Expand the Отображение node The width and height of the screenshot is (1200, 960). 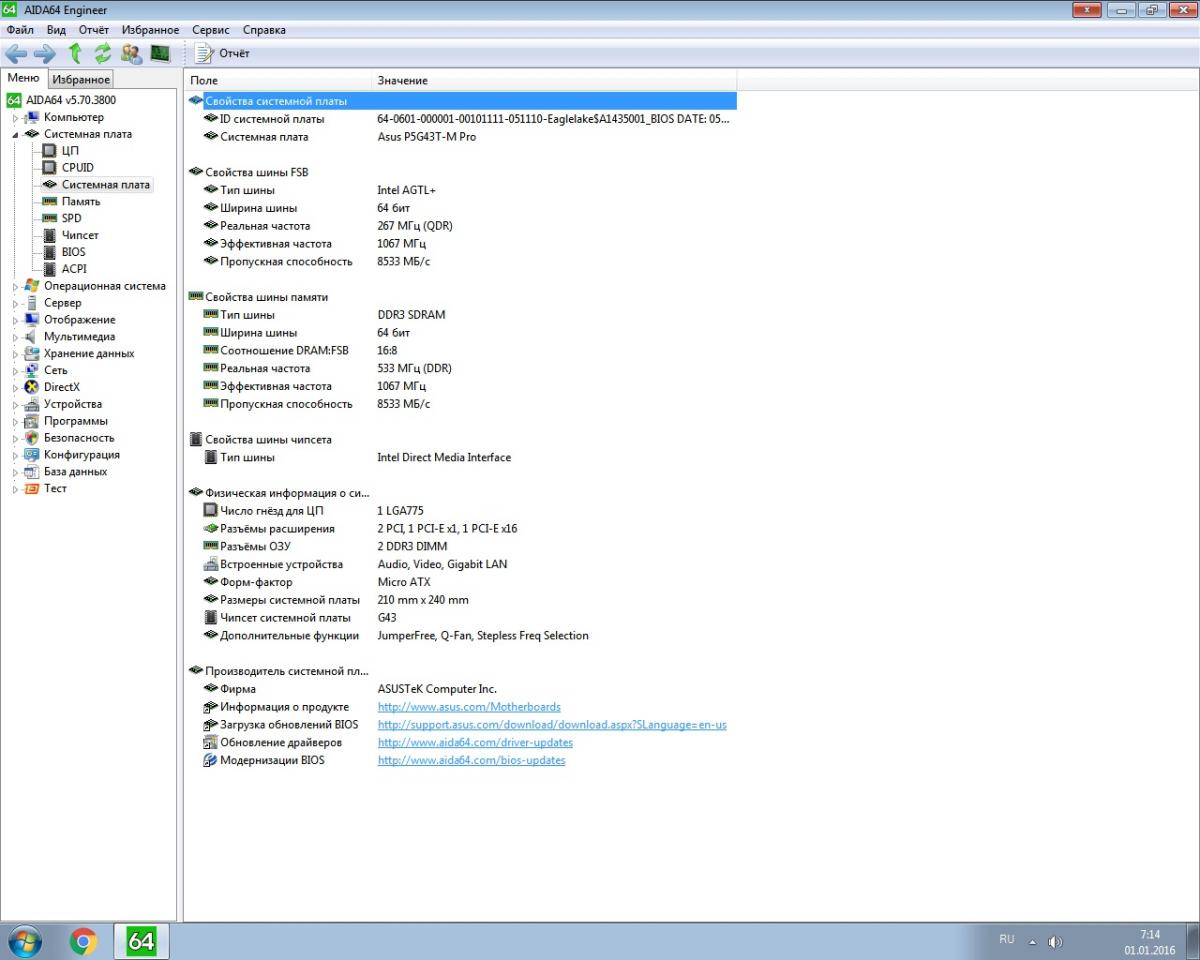coord(15,321)
